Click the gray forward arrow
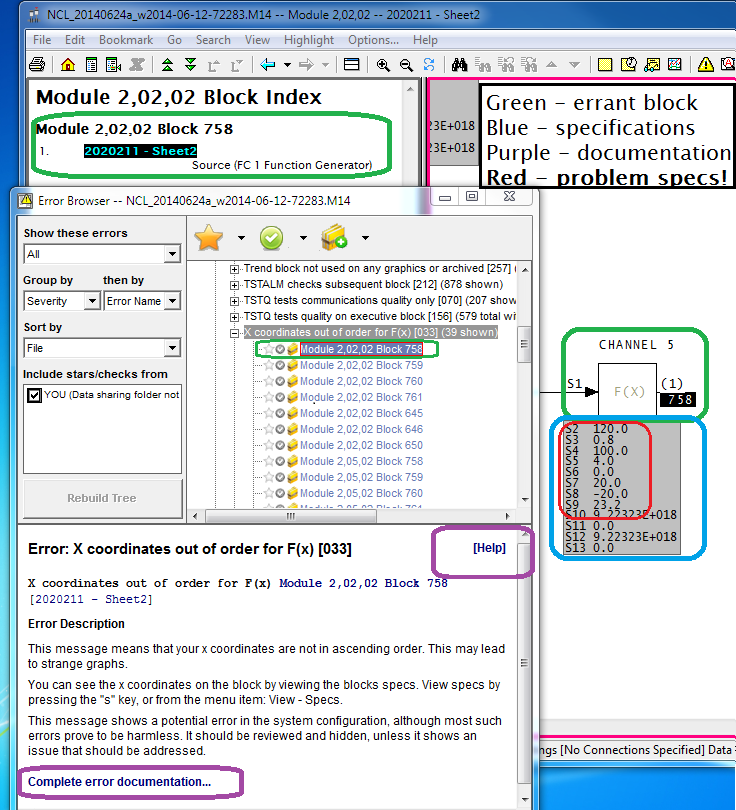The image size is (736, 810). pyautogui.click(x=306, y=65)
